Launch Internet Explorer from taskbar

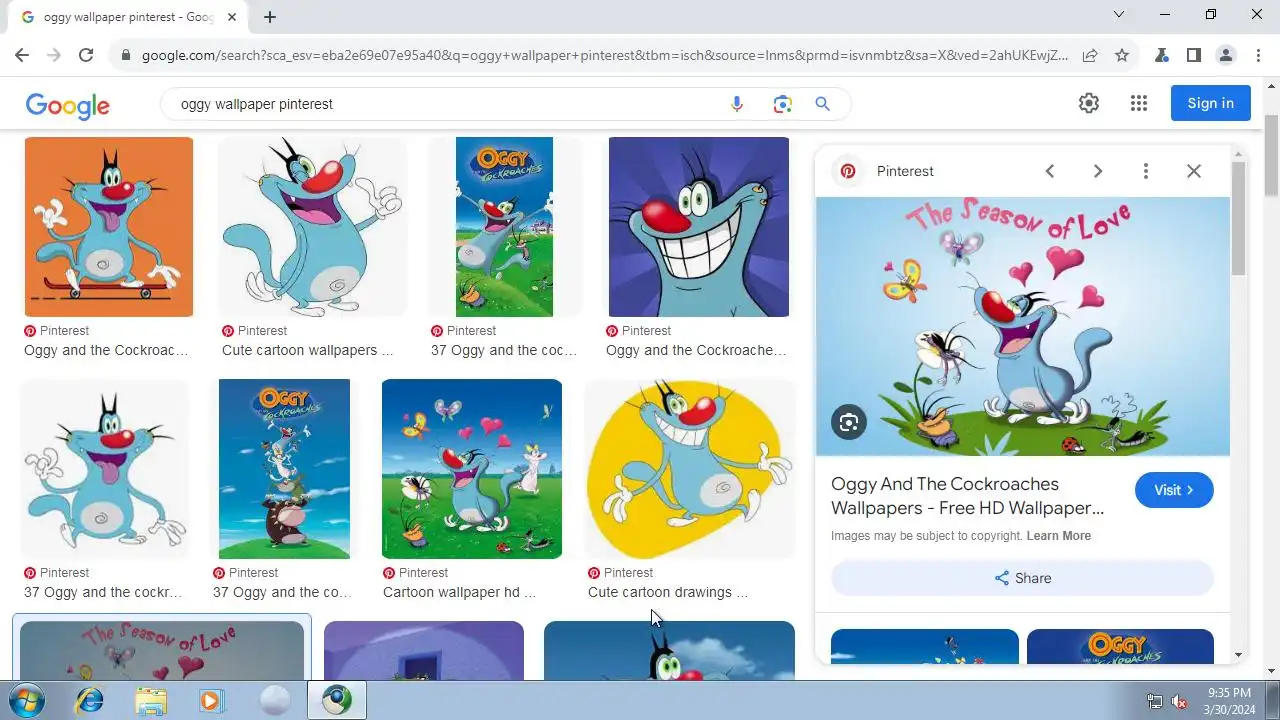click(x=90, y=700)
